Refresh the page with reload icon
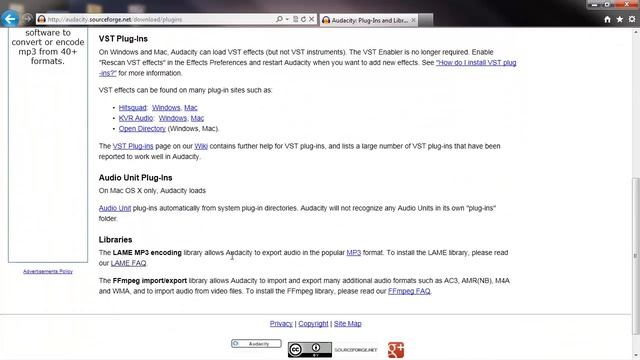The image size is (640, 360). click(x=303, y=19)
